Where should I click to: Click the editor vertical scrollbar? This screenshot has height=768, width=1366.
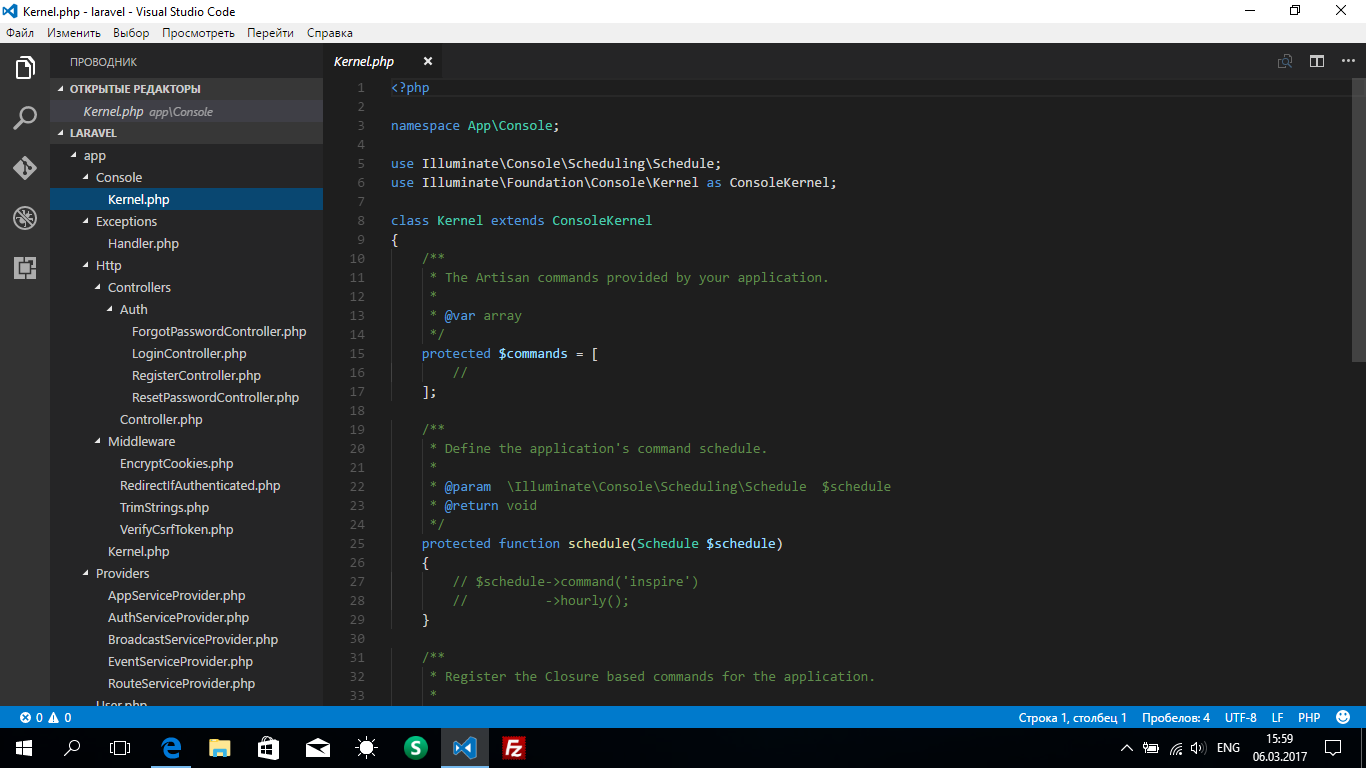point(1358,220)
